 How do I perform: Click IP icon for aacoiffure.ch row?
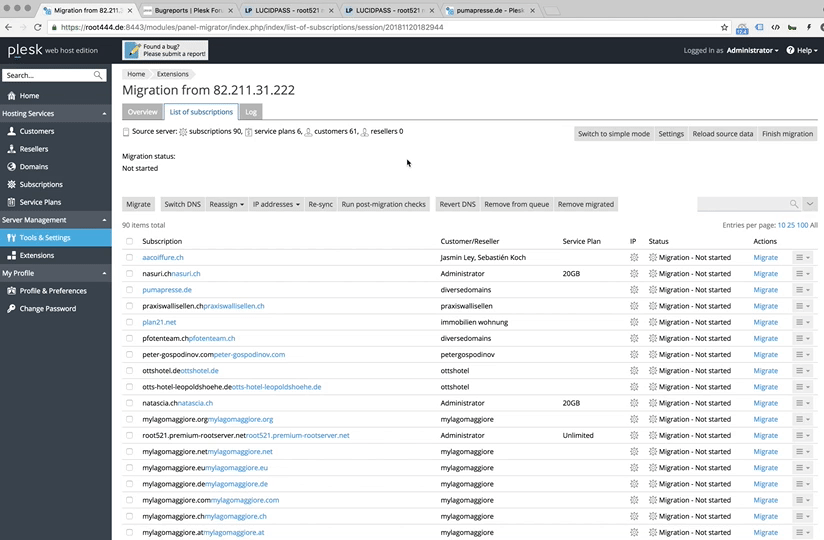pos(634,257)
